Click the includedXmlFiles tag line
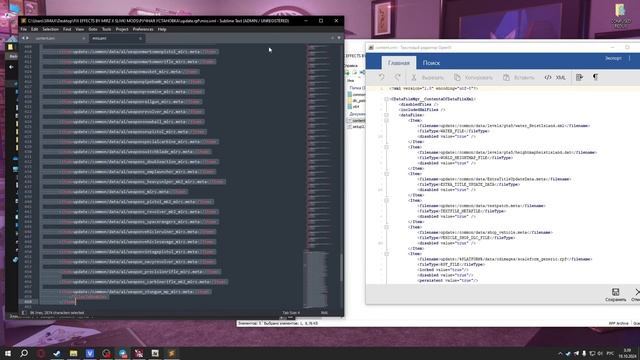Screen dimensions: 640x360 422,110
